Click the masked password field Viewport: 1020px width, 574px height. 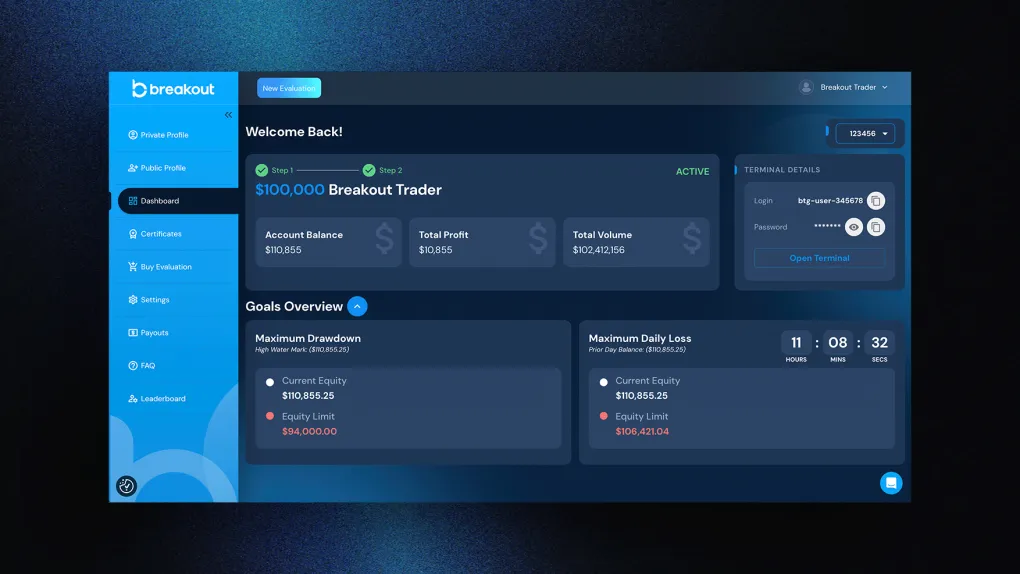click(827, 226)
